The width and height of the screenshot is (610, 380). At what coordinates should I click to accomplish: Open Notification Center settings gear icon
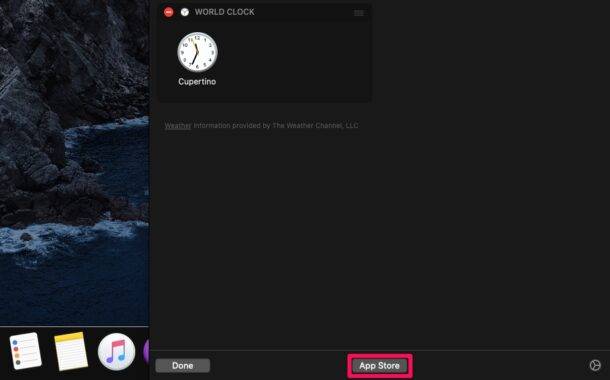coord(595,365)
